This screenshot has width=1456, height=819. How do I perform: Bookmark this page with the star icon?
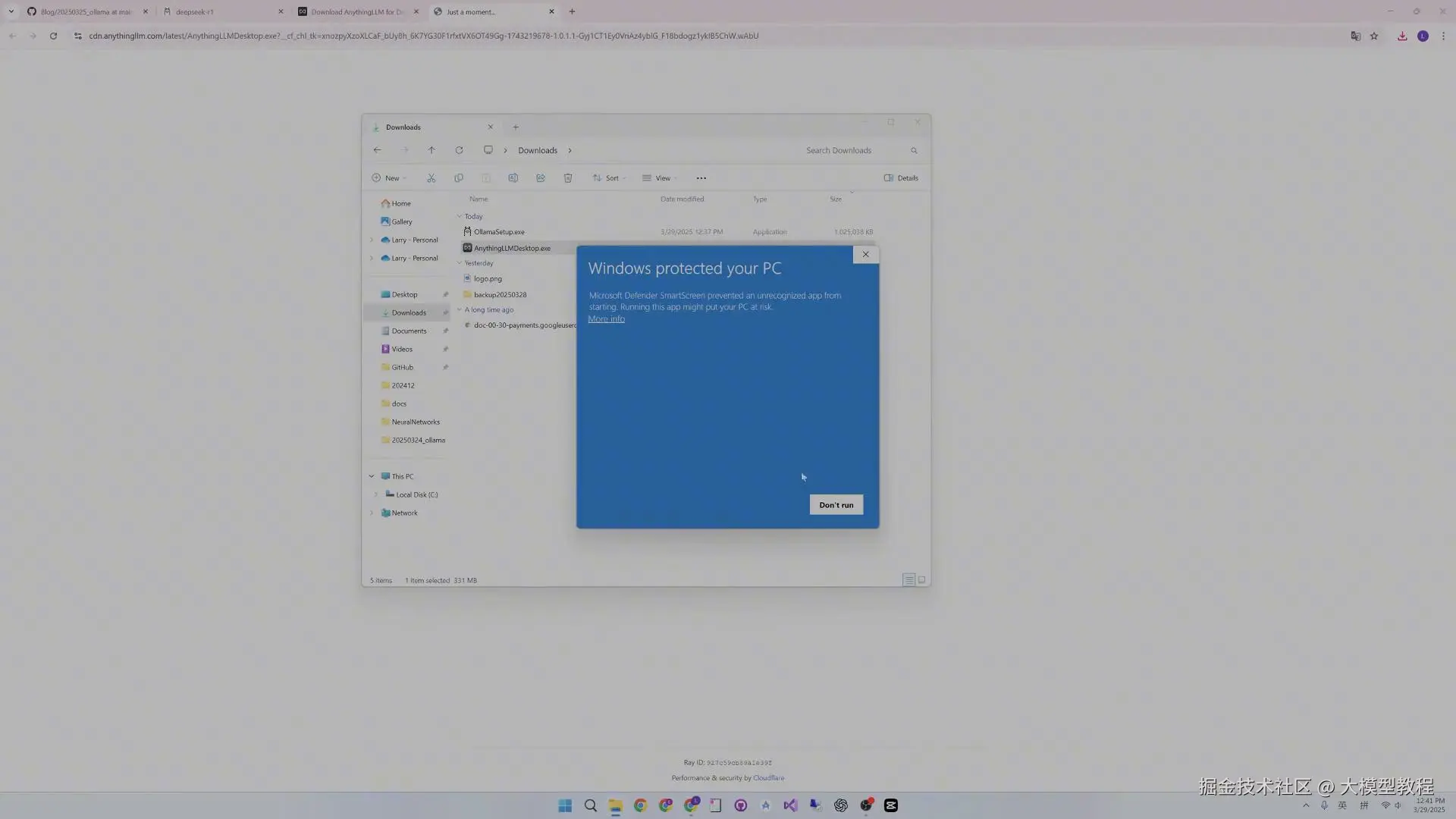pyautogui.click(x=1374, y=36)
